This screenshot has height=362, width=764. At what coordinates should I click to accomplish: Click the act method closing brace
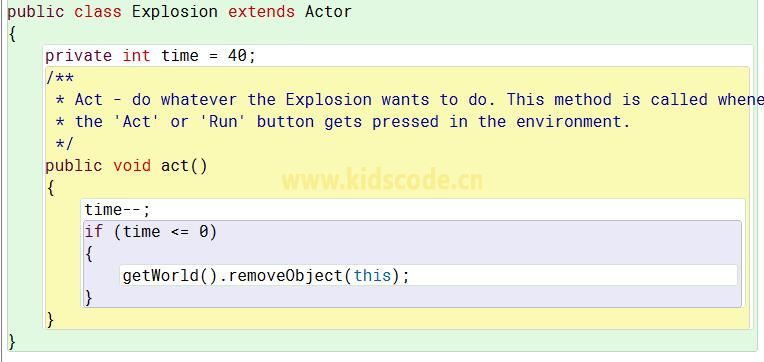50,320
